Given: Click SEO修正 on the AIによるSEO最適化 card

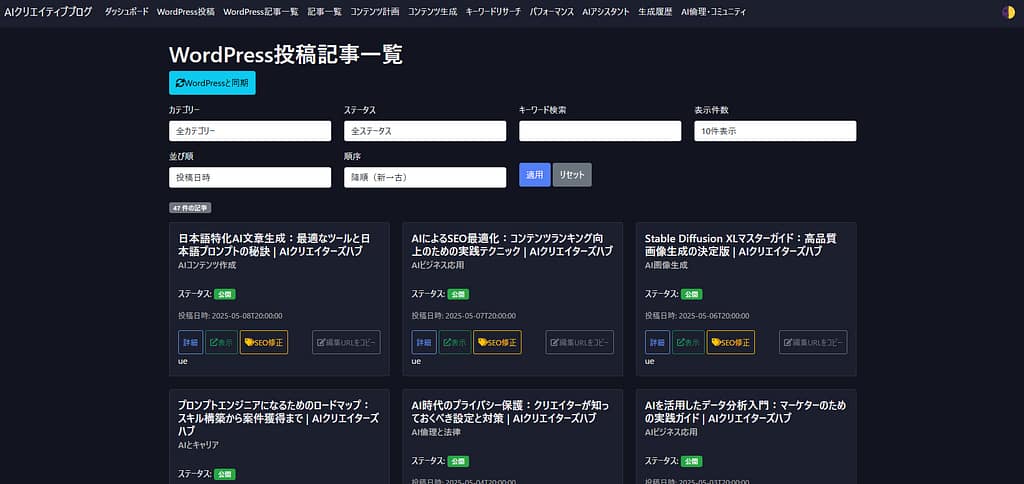Looking at the screenshot, I should [x=497, y=342].
